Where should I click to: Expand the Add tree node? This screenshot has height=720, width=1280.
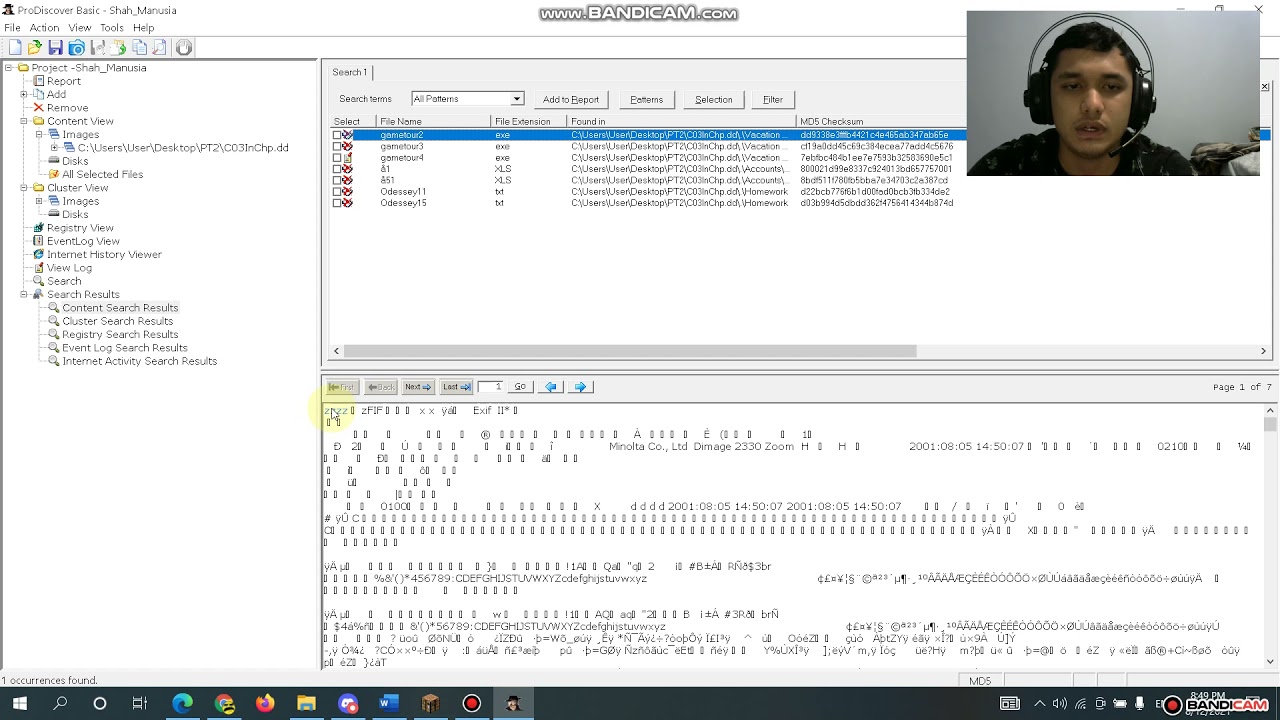24,94
